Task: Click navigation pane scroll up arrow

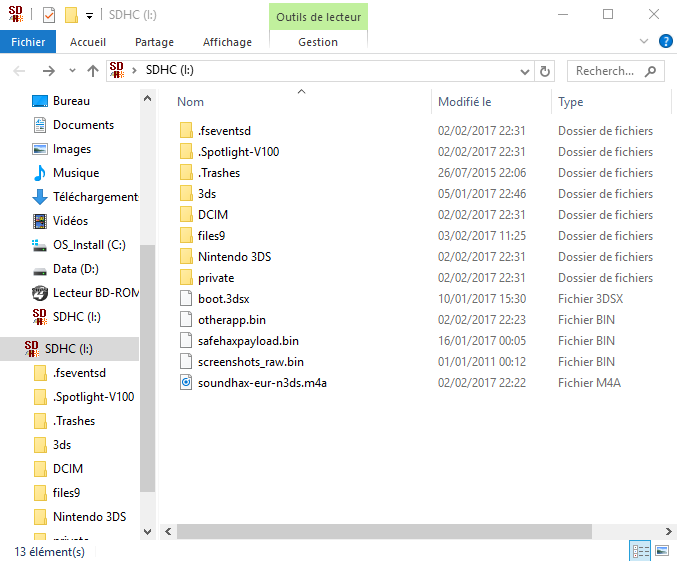Action: coord(147,99)
